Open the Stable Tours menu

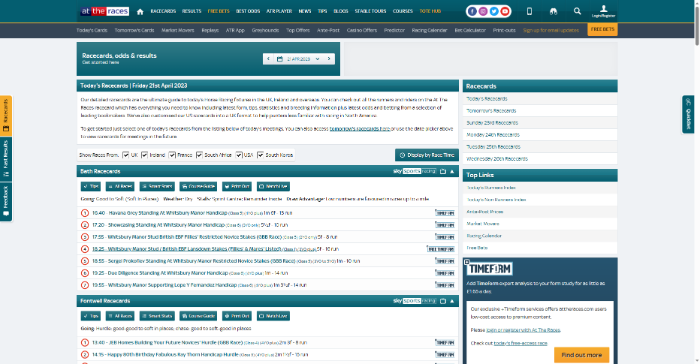pyautogui.click(x=371, y=11)
